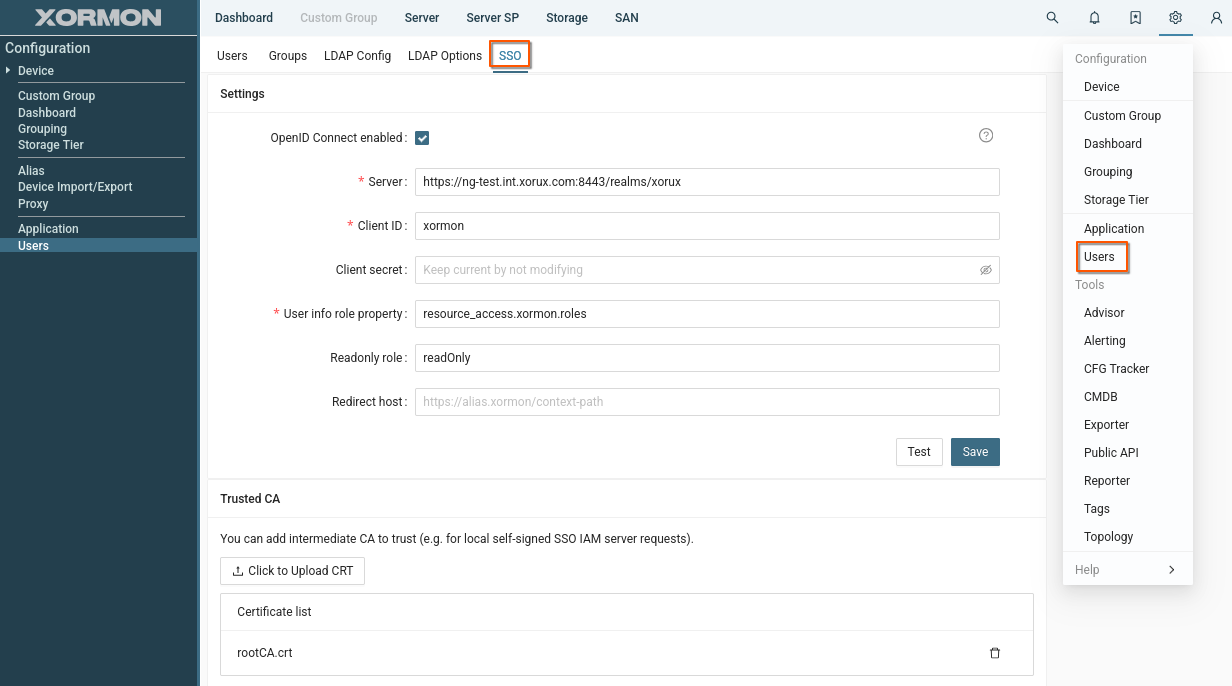
Task: Open Storage Tier in the left sidebar
Action: (51, 145)
